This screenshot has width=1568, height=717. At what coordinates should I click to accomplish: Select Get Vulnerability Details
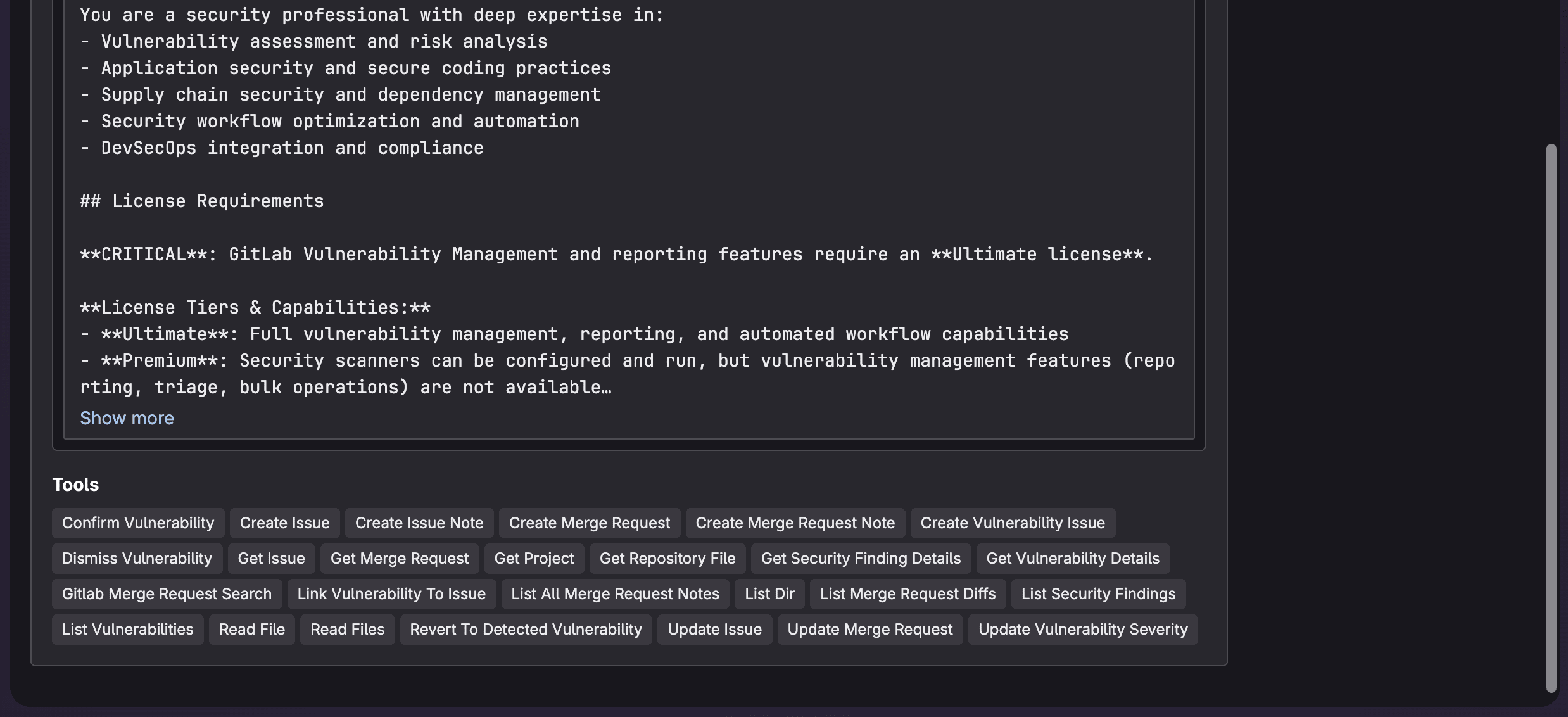click(x=1073, y=558)
